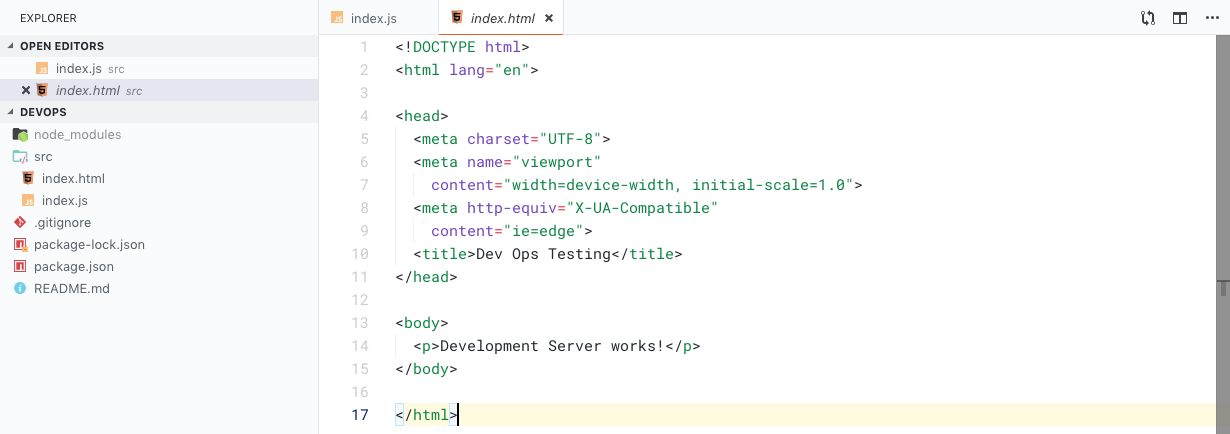Close the index.html editor tab
The height and width of the screenshot is (434, 1230).
[x=549, y=18]
